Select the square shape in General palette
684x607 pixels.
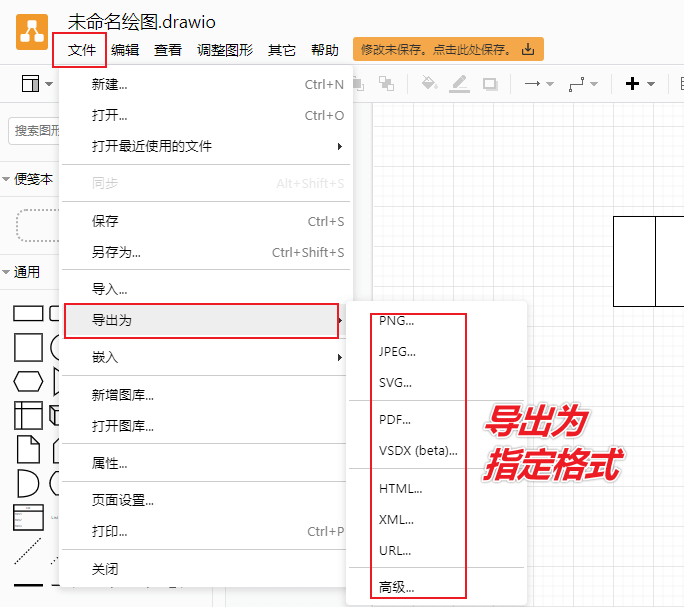28,347
